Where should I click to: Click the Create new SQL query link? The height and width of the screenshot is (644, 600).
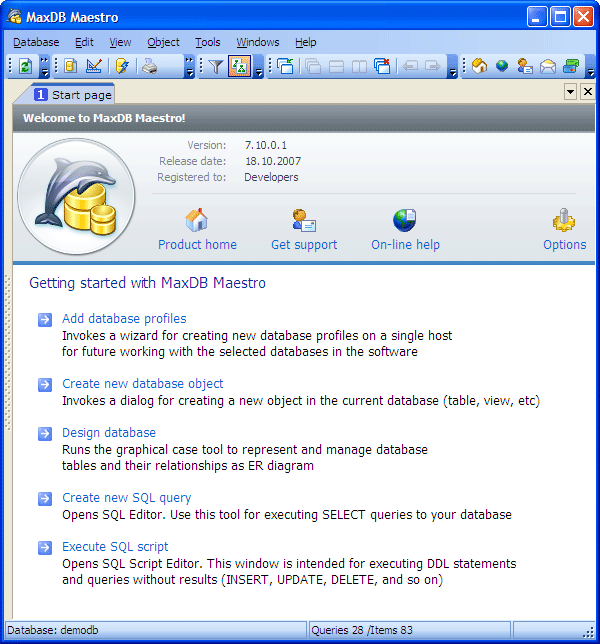click(x=126, y=498)
